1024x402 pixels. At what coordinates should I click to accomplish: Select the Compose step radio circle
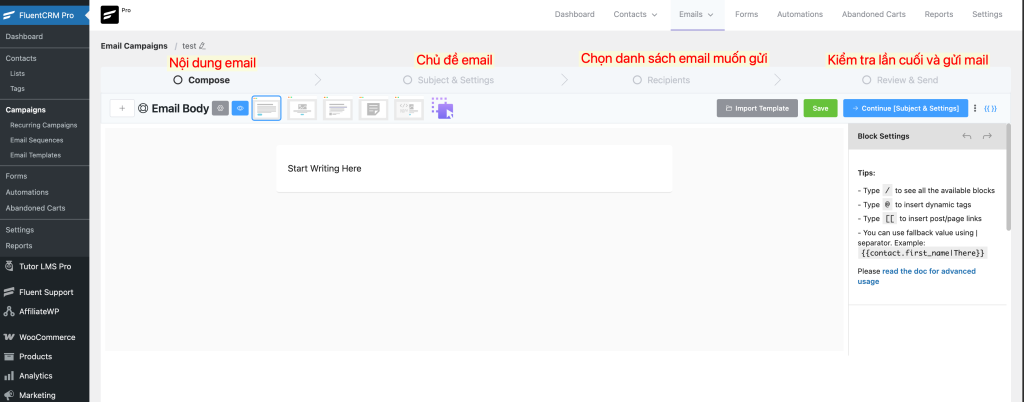click(x=178, y=80)
